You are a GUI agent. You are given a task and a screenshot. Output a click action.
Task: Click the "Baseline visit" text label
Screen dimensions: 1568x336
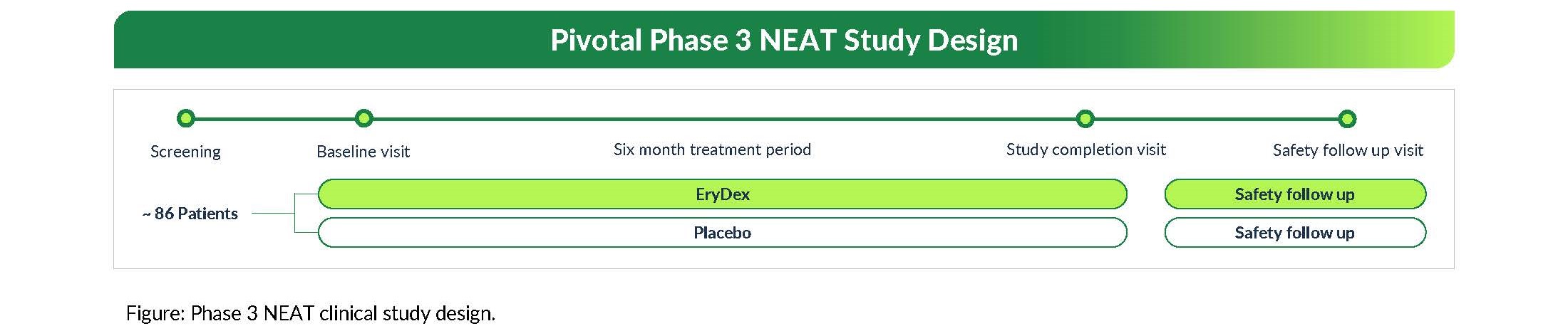(x=363, y=152)
